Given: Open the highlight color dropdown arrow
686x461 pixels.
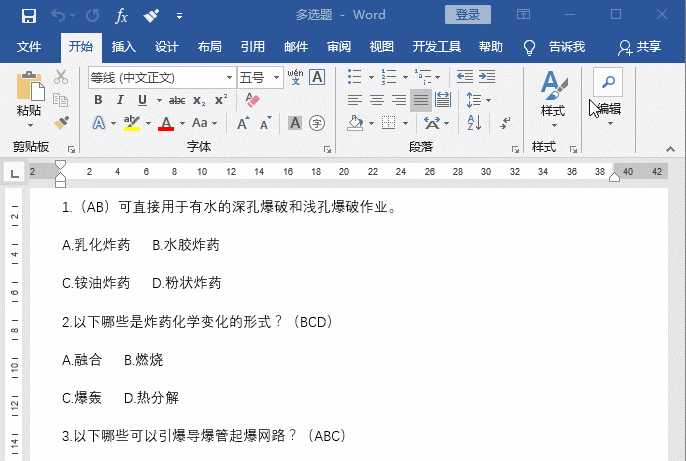Looking at the screenshot, I should click(148, 123).
